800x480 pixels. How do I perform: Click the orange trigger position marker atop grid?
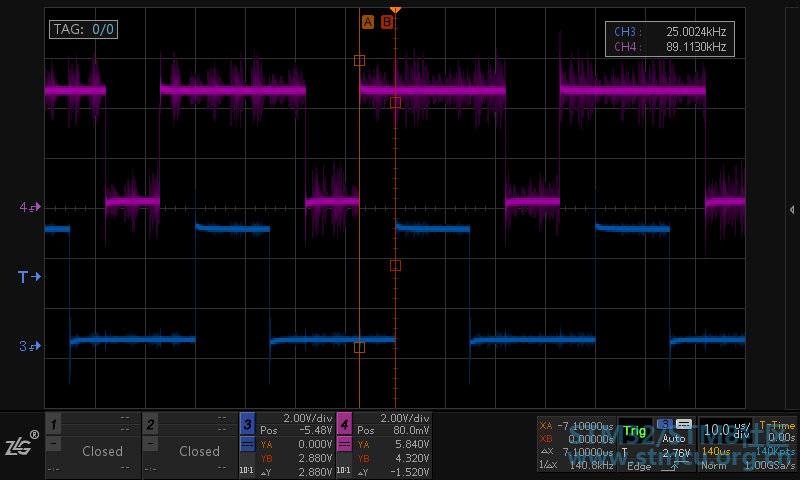point(395,10)
